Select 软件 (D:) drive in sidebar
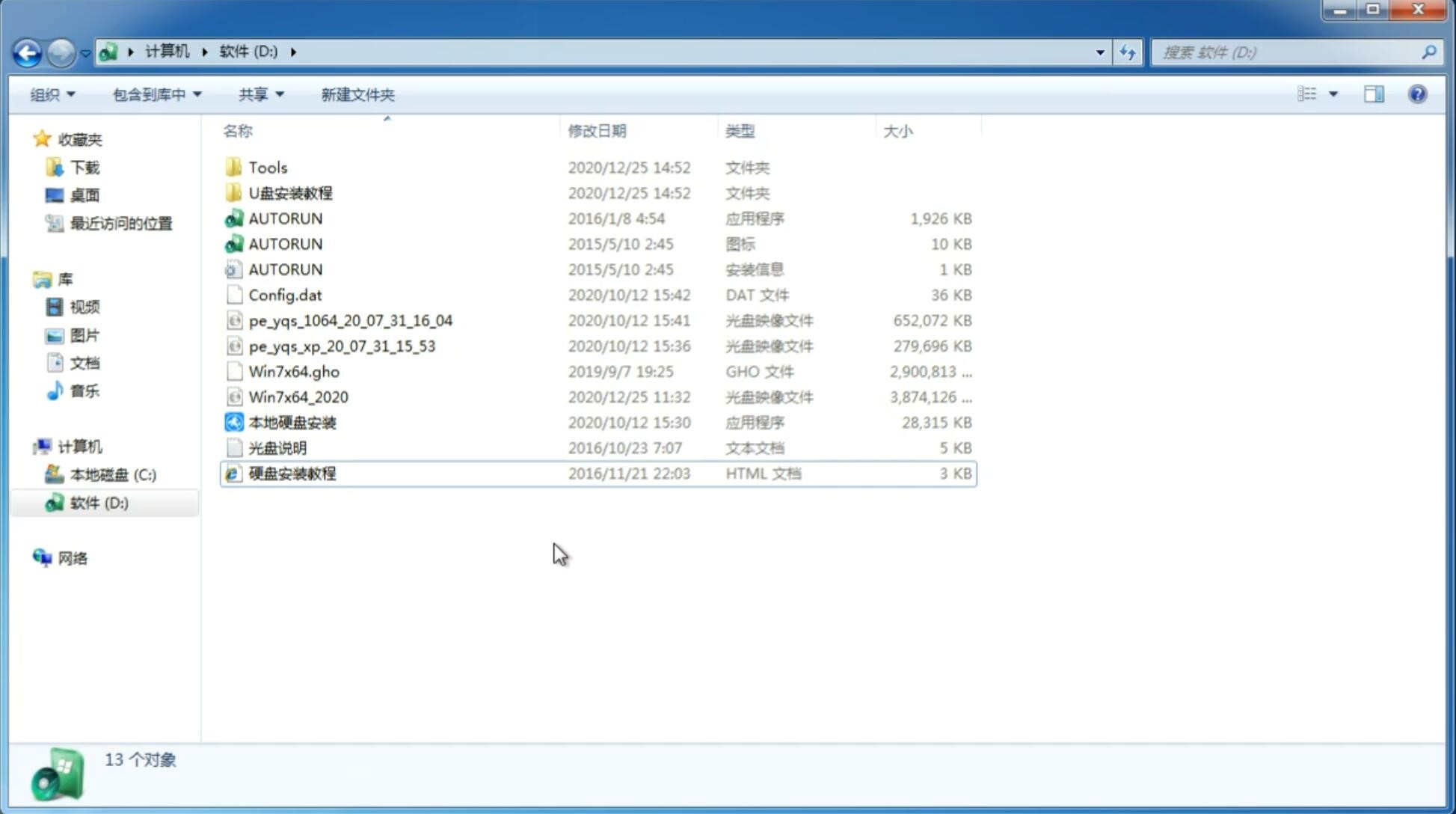 (99, 502)
